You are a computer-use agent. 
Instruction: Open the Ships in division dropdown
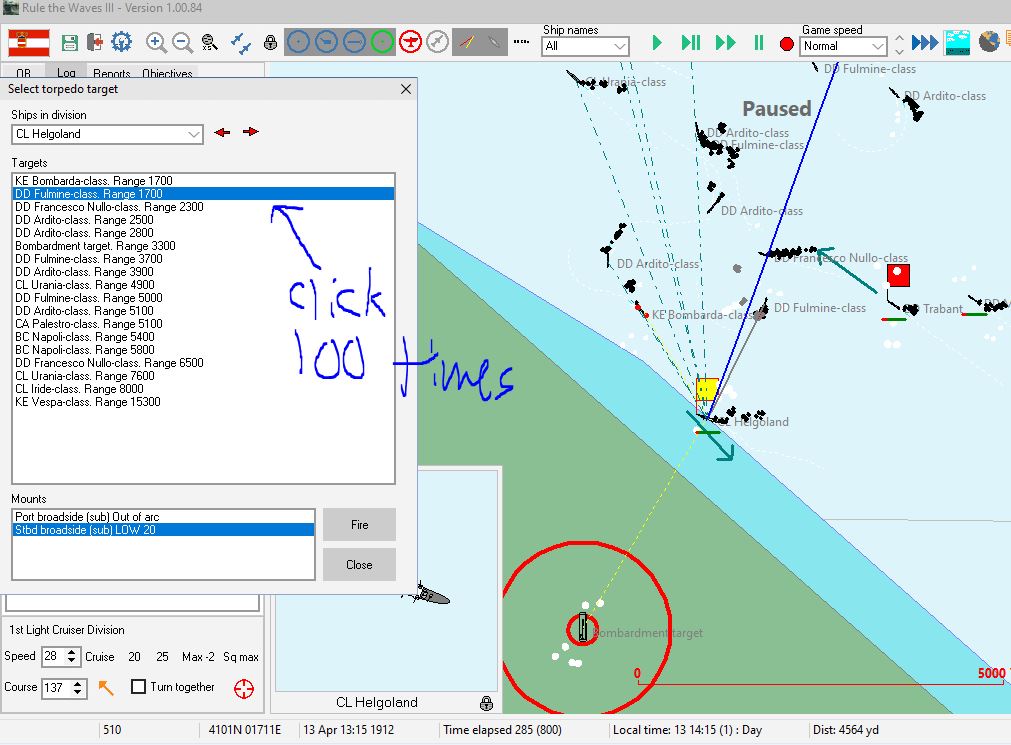pyautogui.click(x=107, y=134)
